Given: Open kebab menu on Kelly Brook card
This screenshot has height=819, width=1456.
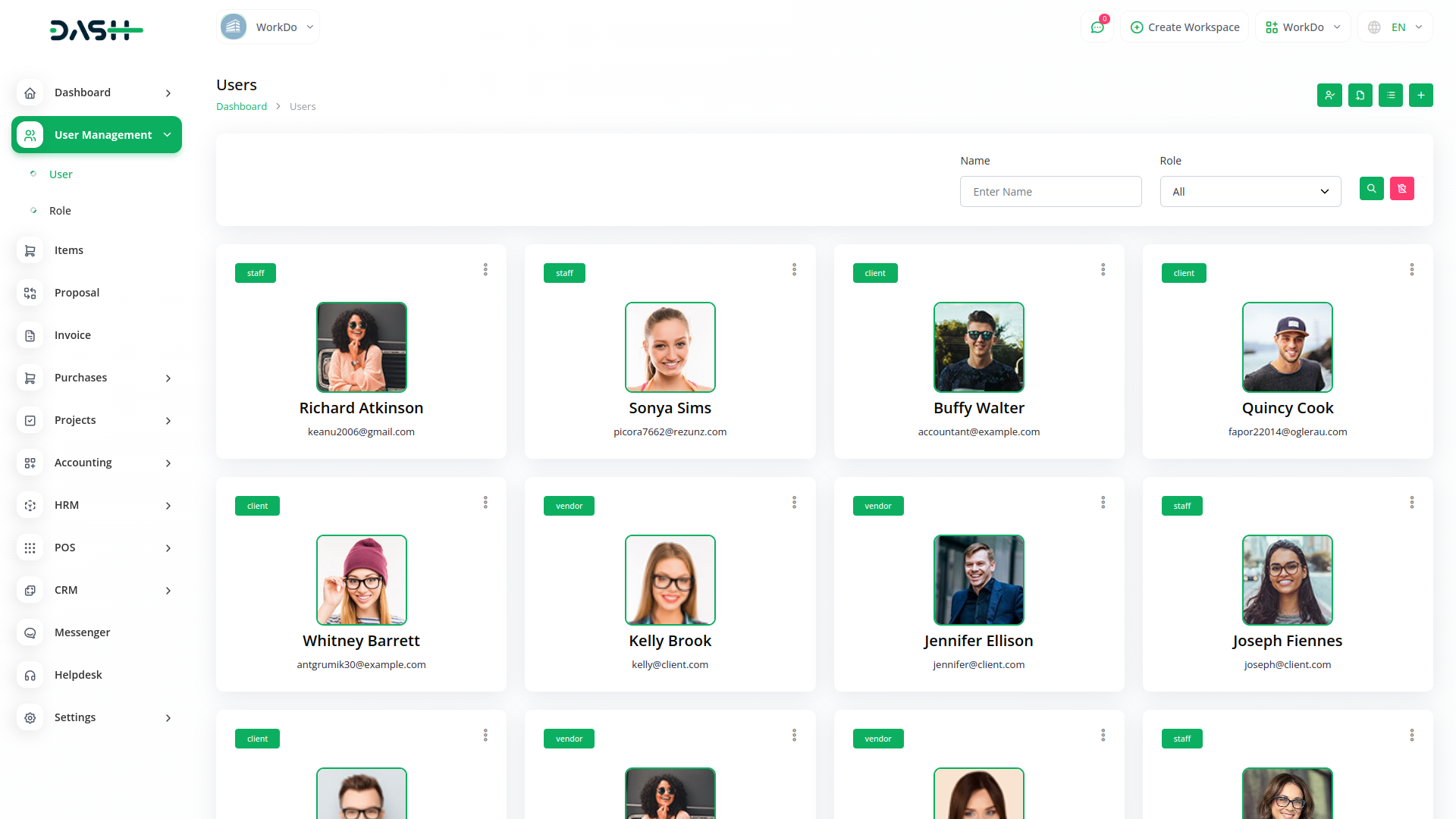Looking at the screenshot, I should [x=794, y=502].
